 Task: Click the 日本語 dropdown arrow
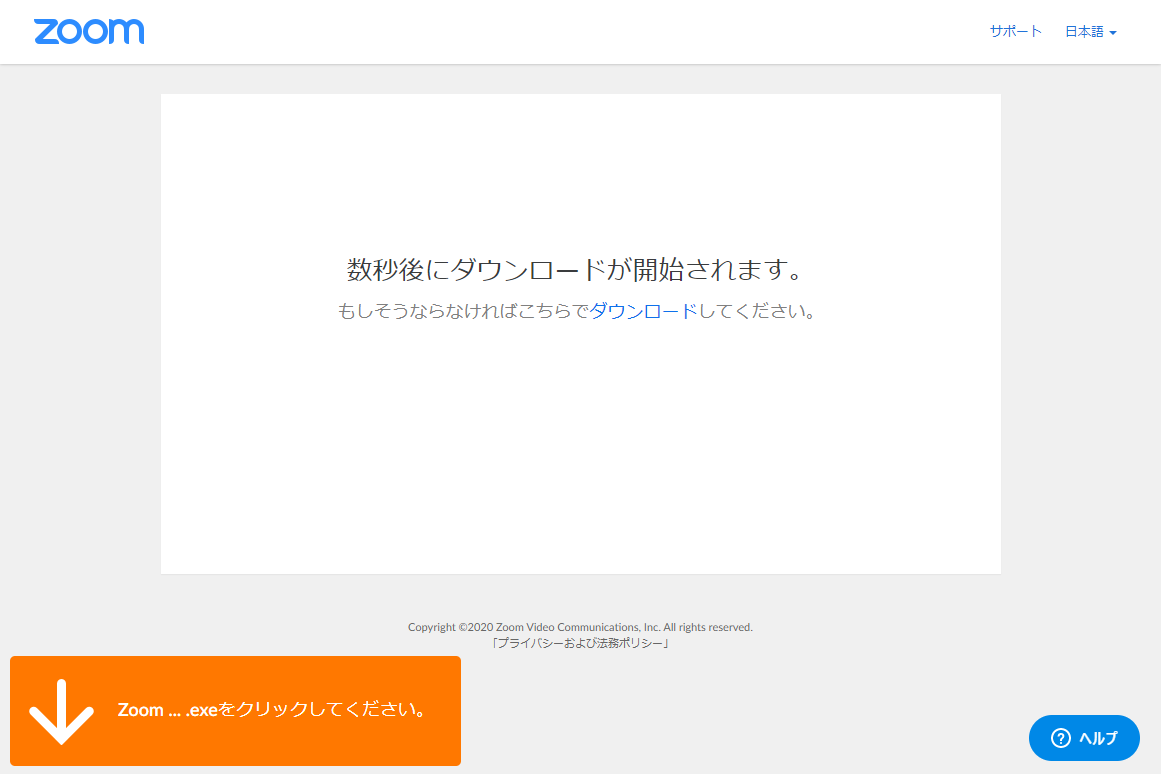pos(1113,31)
